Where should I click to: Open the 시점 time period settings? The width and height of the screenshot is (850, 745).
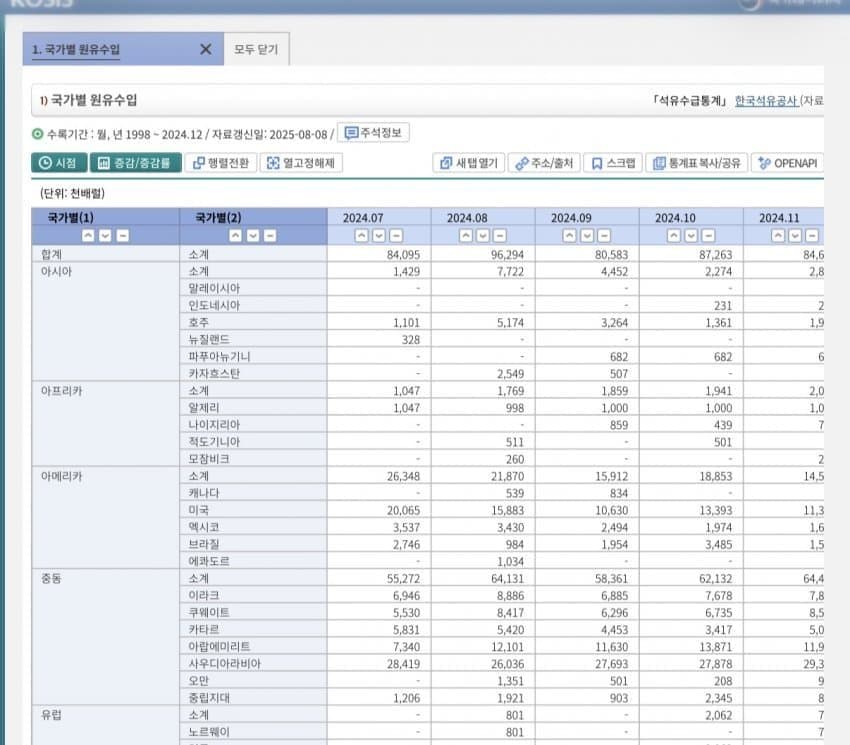pos(58,163)
